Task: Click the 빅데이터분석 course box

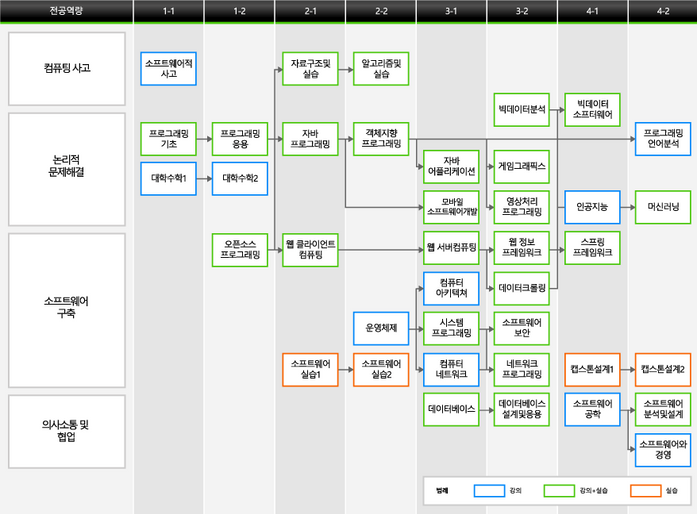Action: click(x=522, y=109)
